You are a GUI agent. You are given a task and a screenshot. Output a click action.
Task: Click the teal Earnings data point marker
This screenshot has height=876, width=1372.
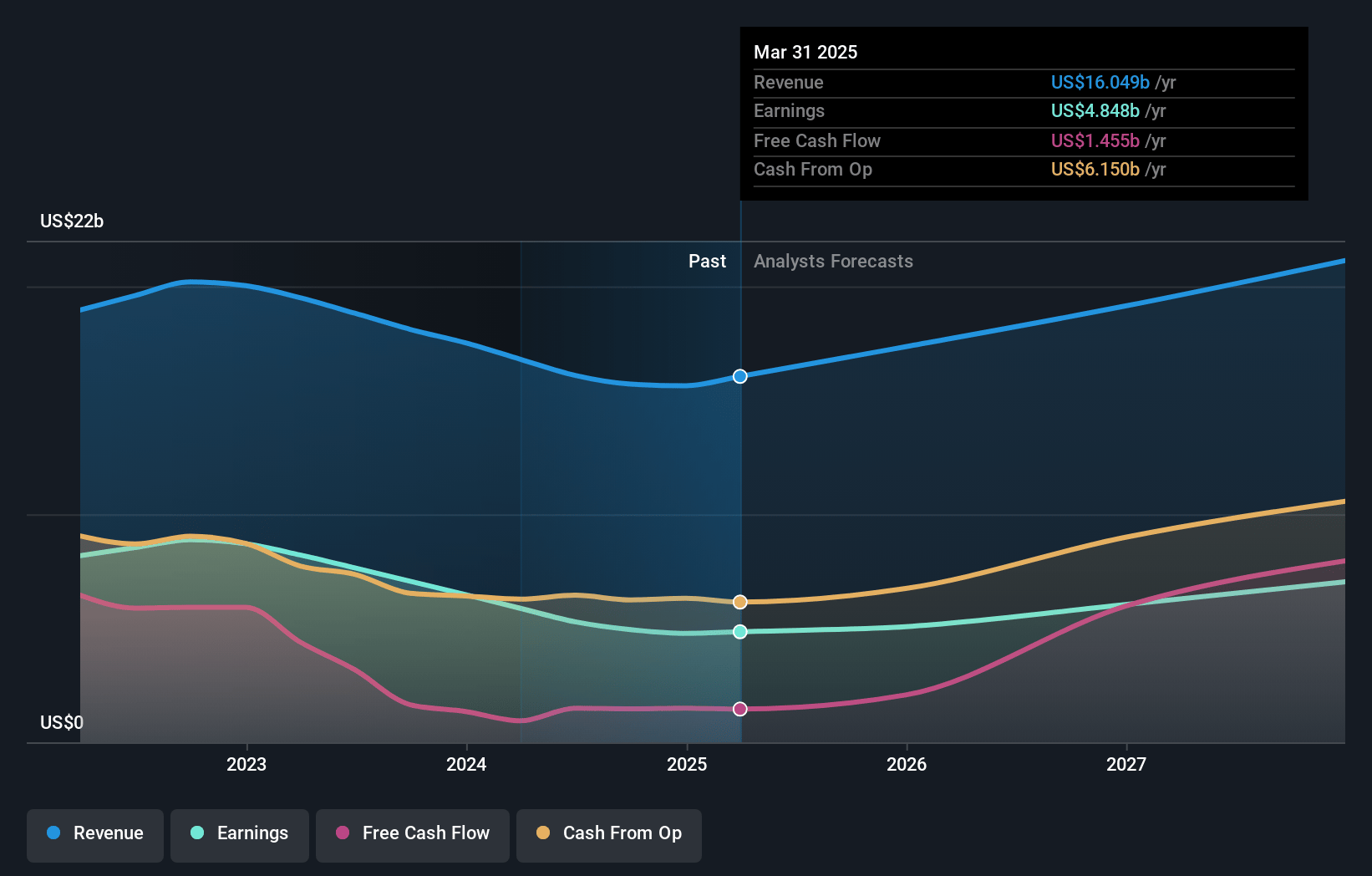[740, 632]
